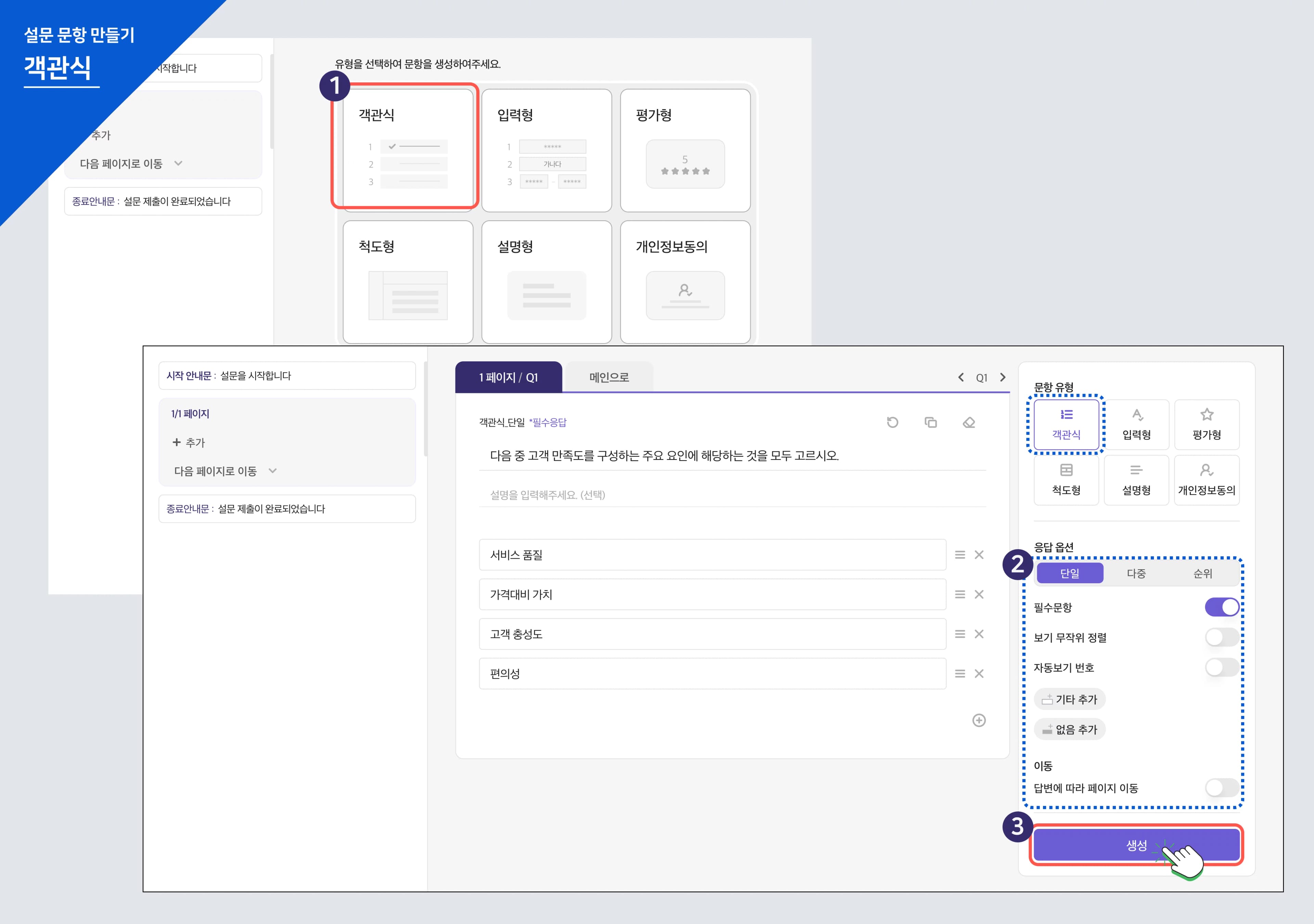Switch to the 메인으로 tab

tap(609, 377)
